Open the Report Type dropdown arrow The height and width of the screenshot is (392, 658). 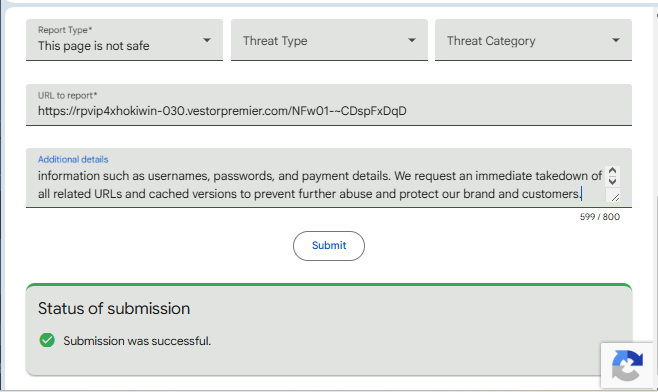point(207,40)
